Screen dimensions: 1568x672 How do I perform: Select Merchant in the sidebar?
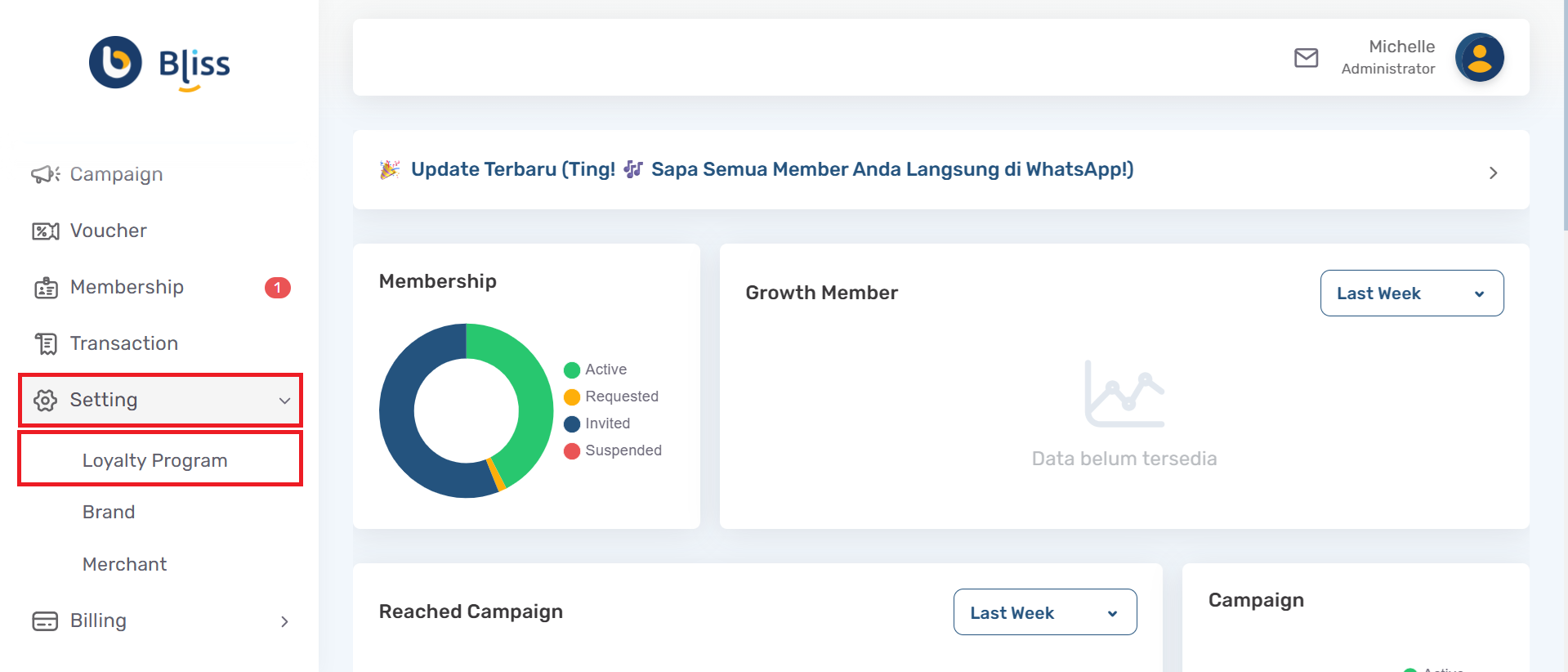pyautogui.click(x=124, y=564)
